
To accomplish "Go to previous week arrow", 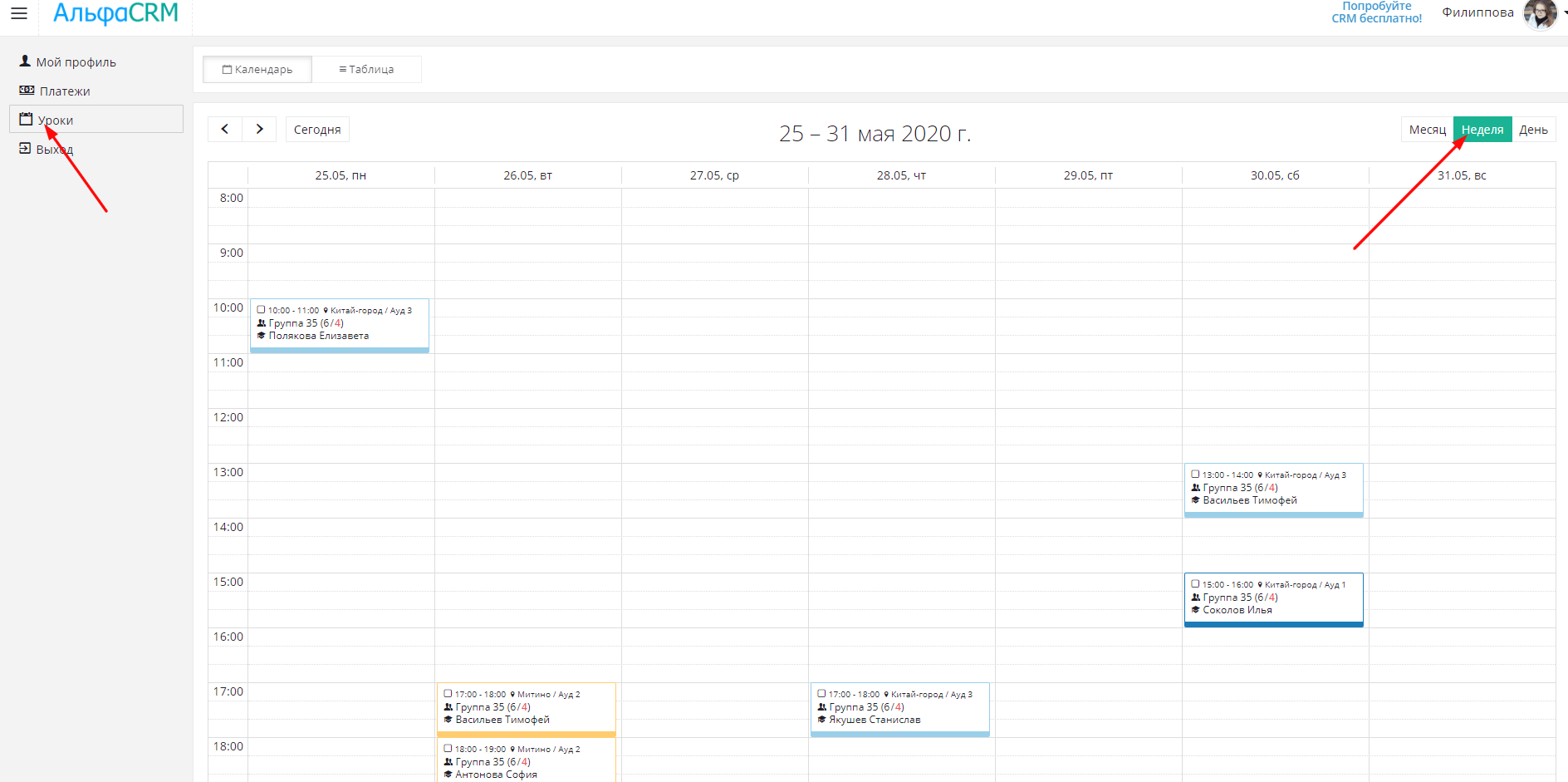I will point(225,129).
